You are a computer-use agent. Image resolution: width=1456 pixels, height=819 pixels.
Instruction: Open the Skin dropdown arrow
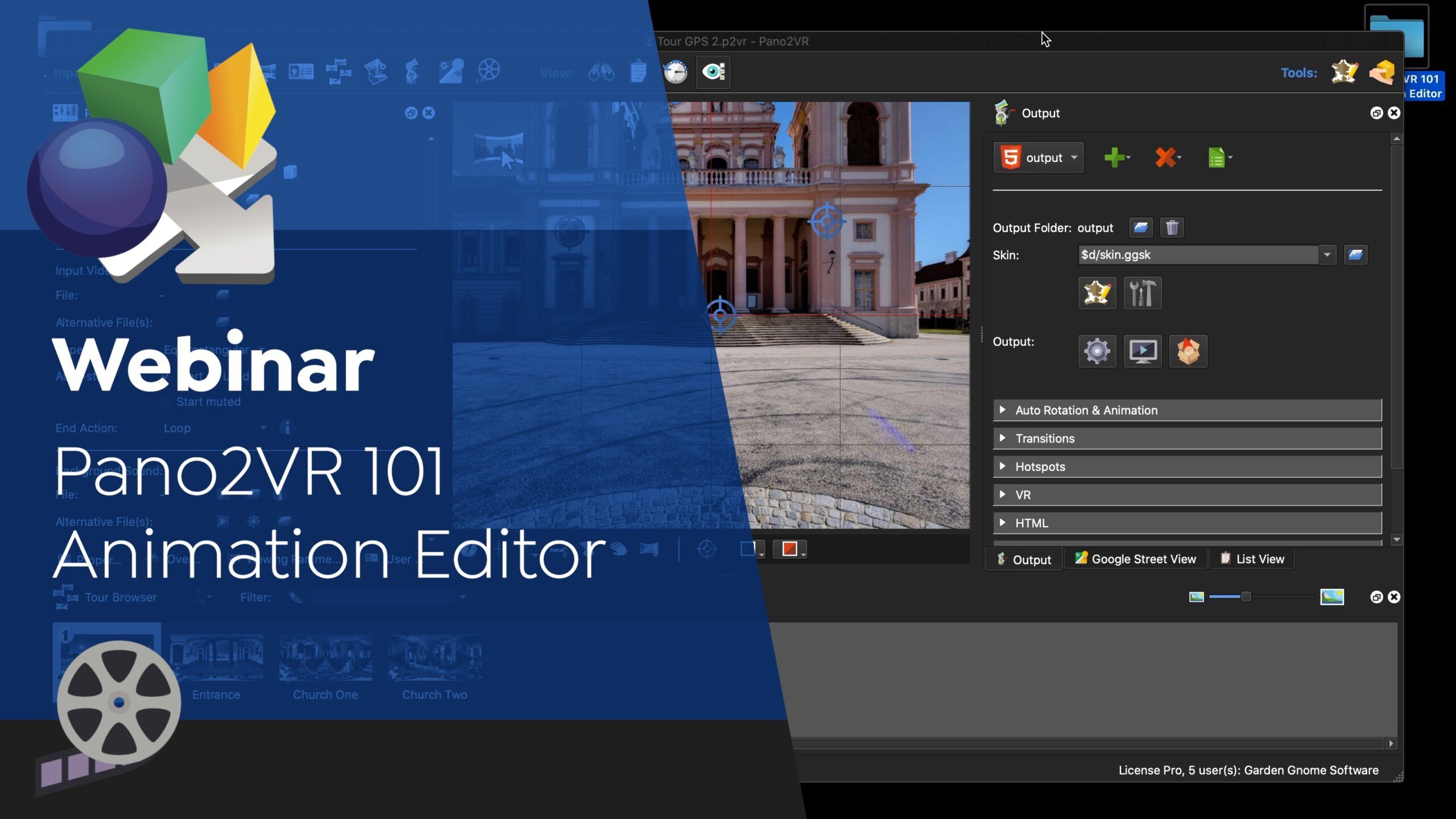[1327, 255]
